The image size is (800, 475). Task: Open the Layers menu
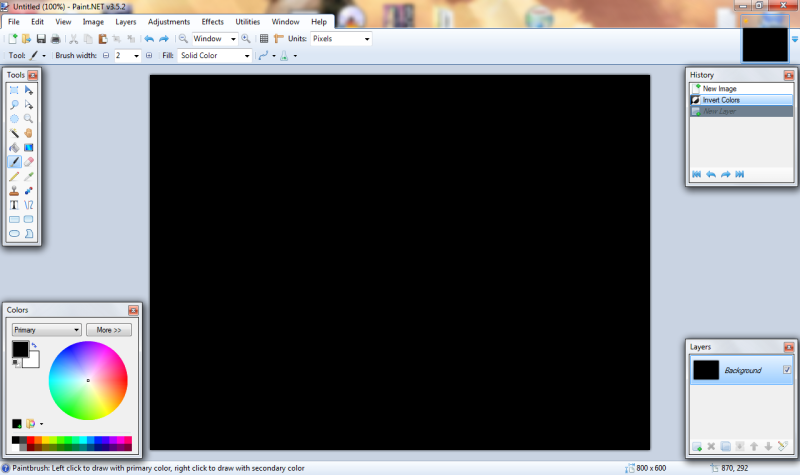126,22
